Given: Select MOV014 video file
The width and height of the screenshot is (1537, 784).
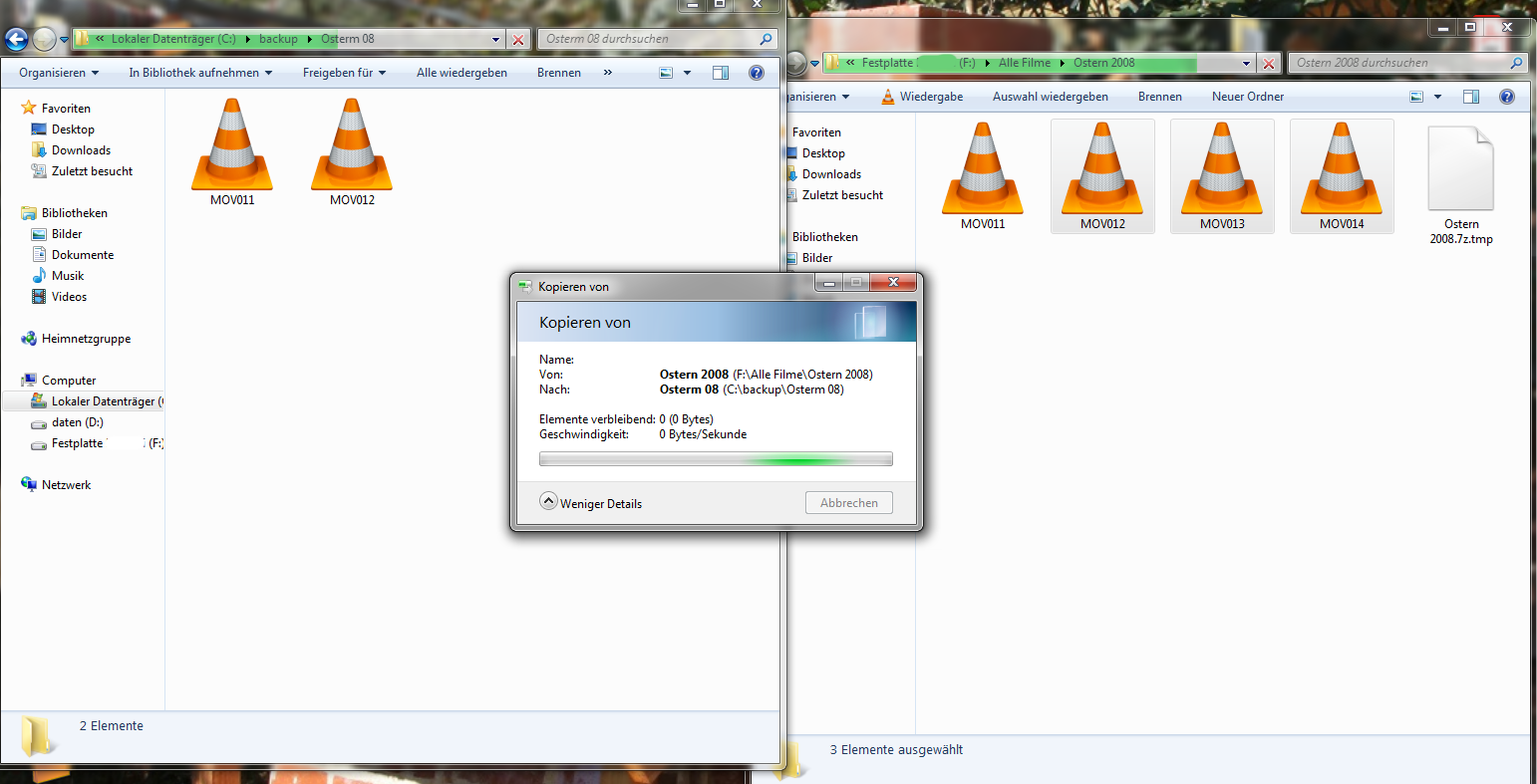Looking at the screenshot, I should click(x=1342, y=175).
